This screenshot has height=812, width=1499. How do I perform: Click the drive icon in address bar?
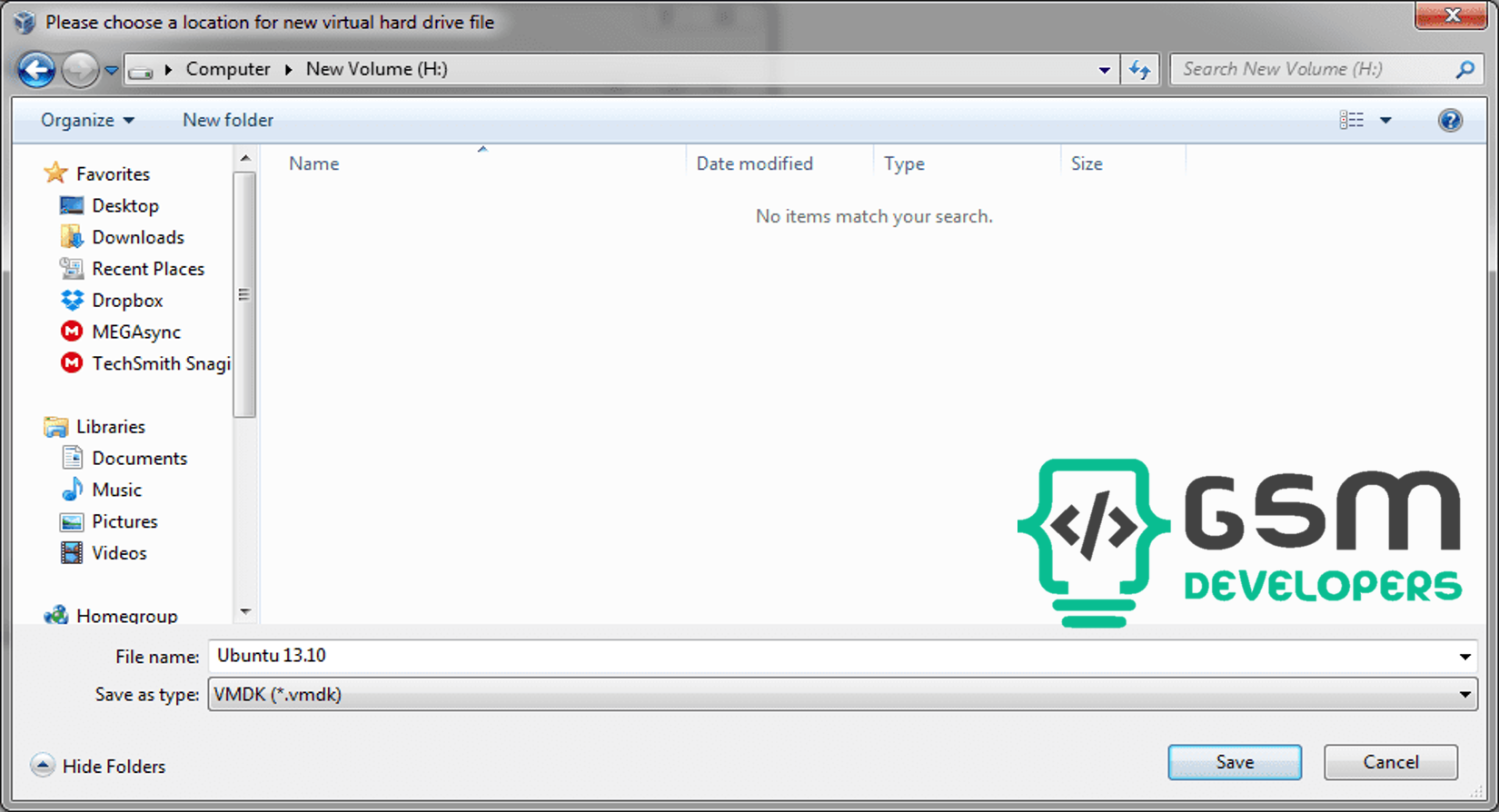[x=141, y=70]
